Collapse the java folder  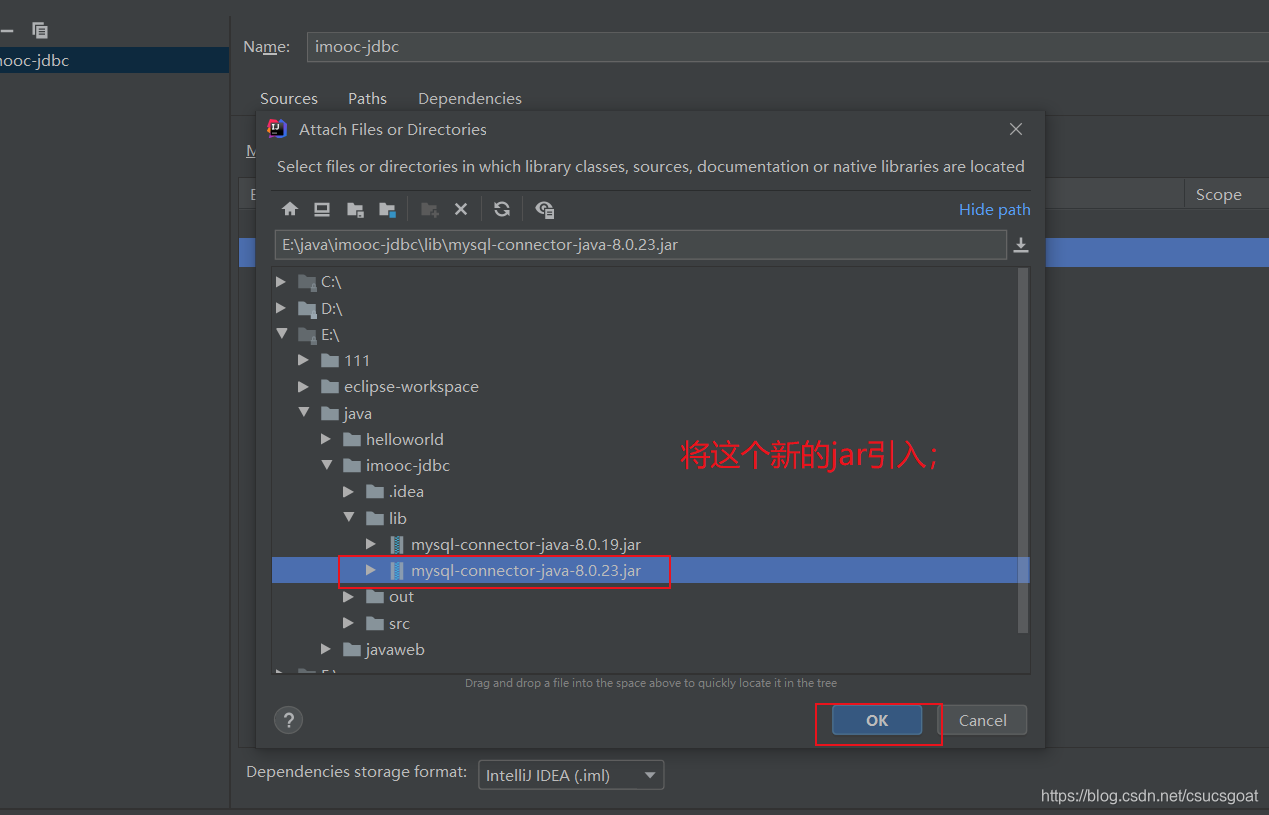[304, 412]
